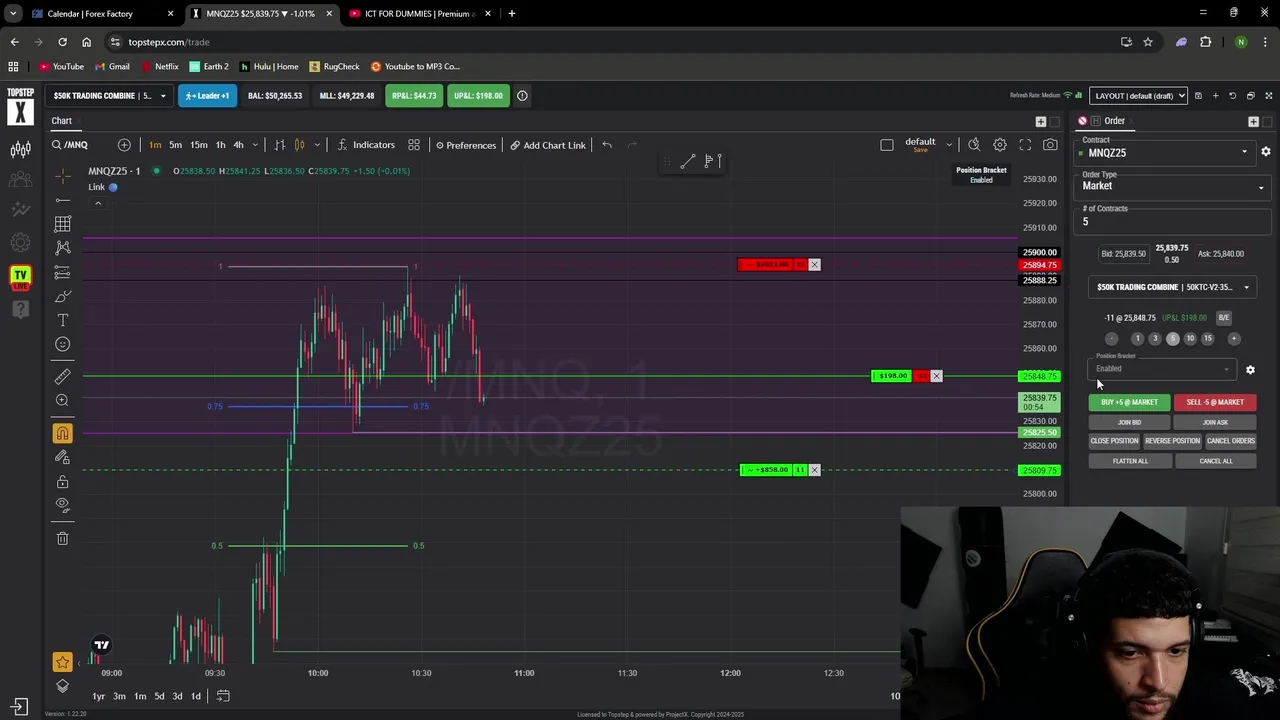Open the chart quick search icon
The height and width of the screenshot is (720, 1280).
pos(974,145)
